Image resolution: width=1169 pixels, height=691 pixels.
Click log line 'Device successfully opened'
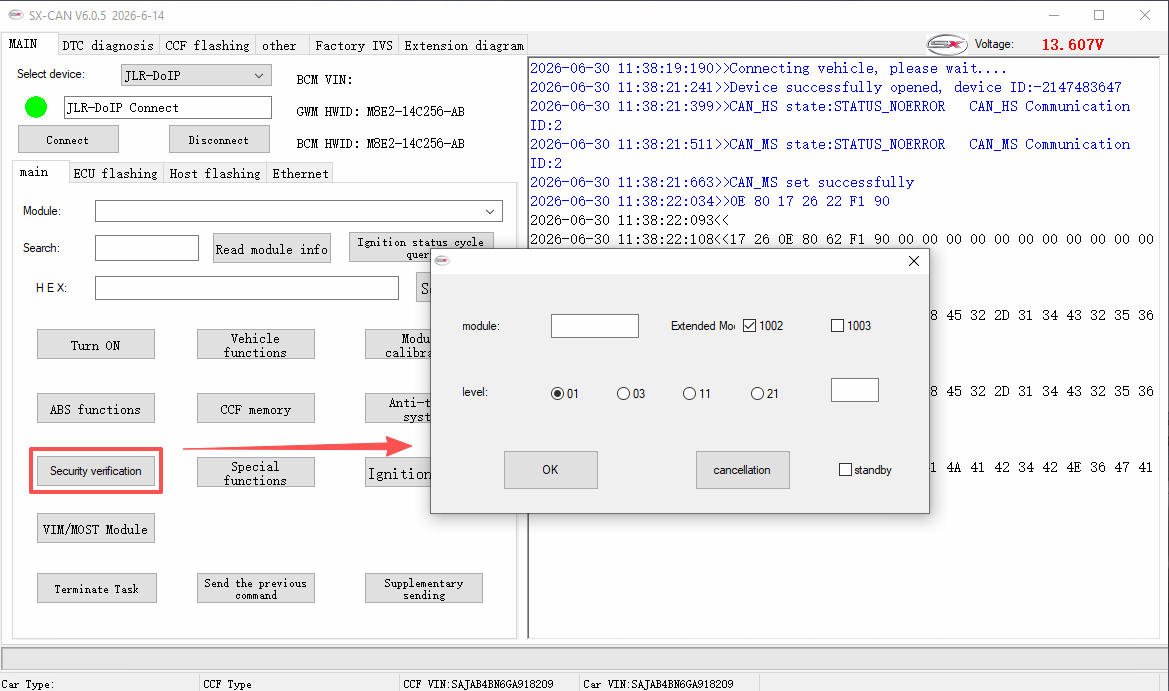[825, 87]
